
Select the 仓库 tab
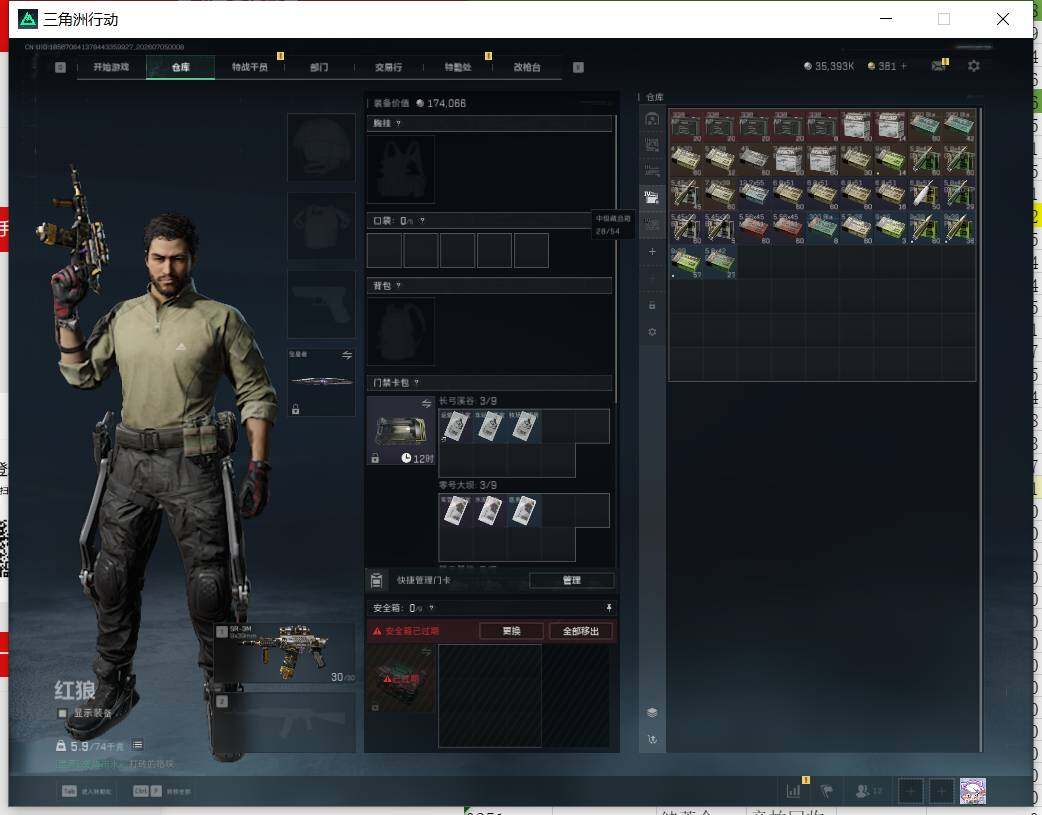pos(180,67)
